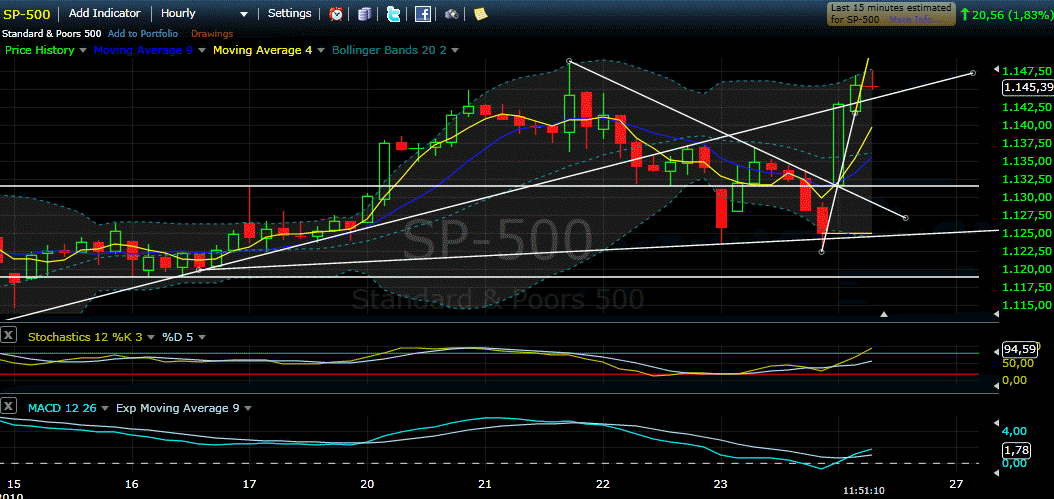Expand the Stochastics 12 %K 3 arrow
This screenshot has width=1054, height=499.
151,337
